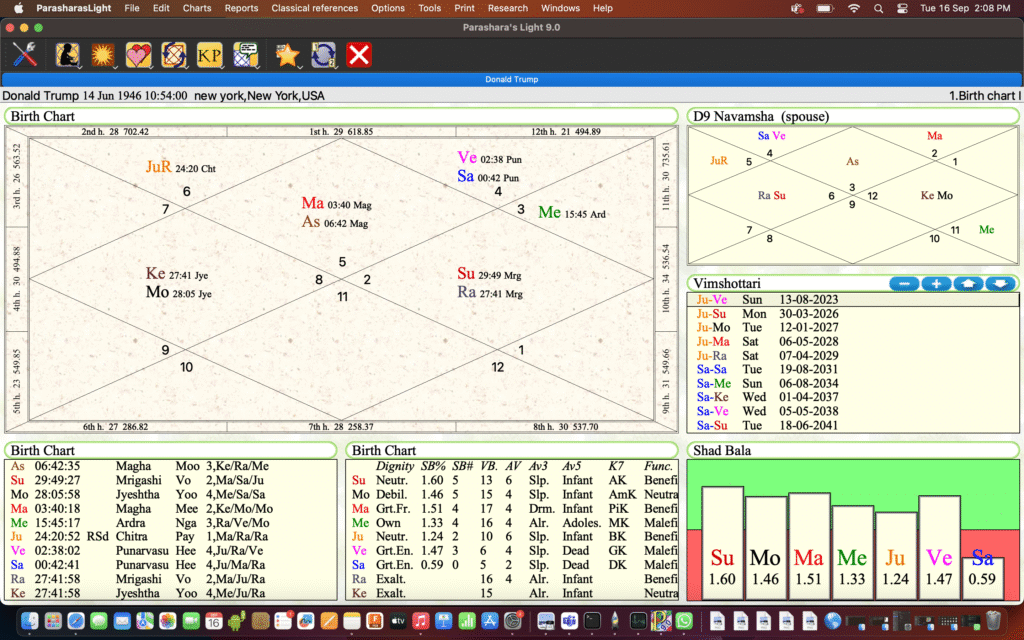1024x640 pixels.
Task: Click the '1st h. 29 618.85' house label
Action: pos(342,131)
